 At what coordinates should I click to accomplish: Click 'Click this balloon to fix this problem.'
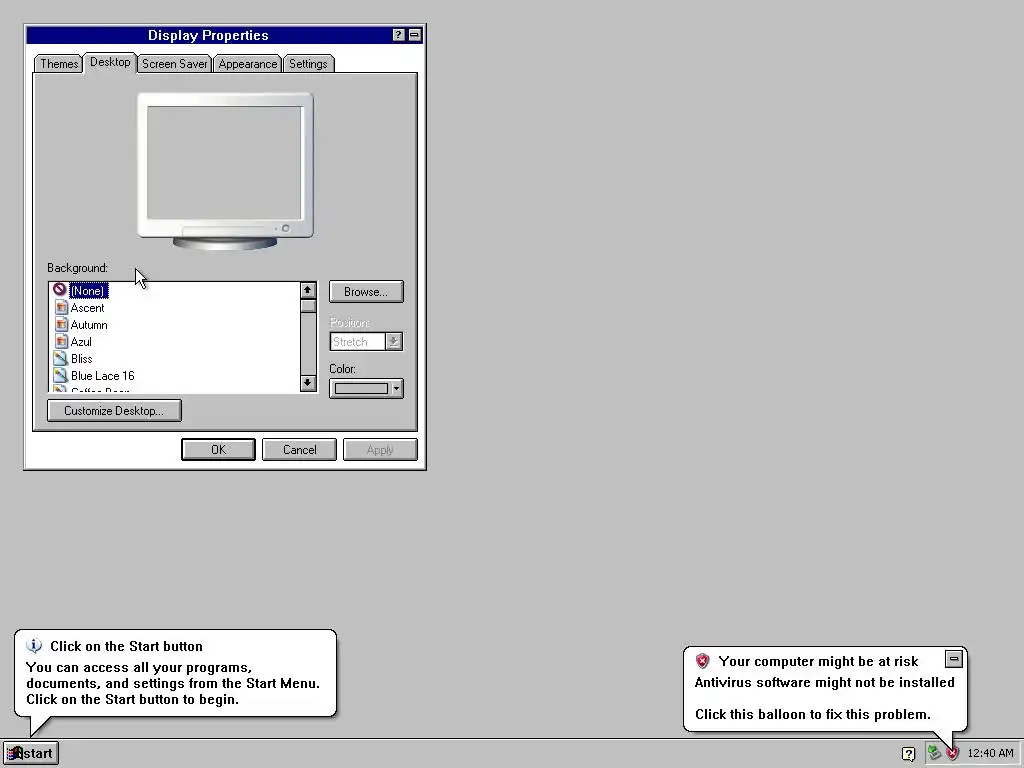coord(812,714)
